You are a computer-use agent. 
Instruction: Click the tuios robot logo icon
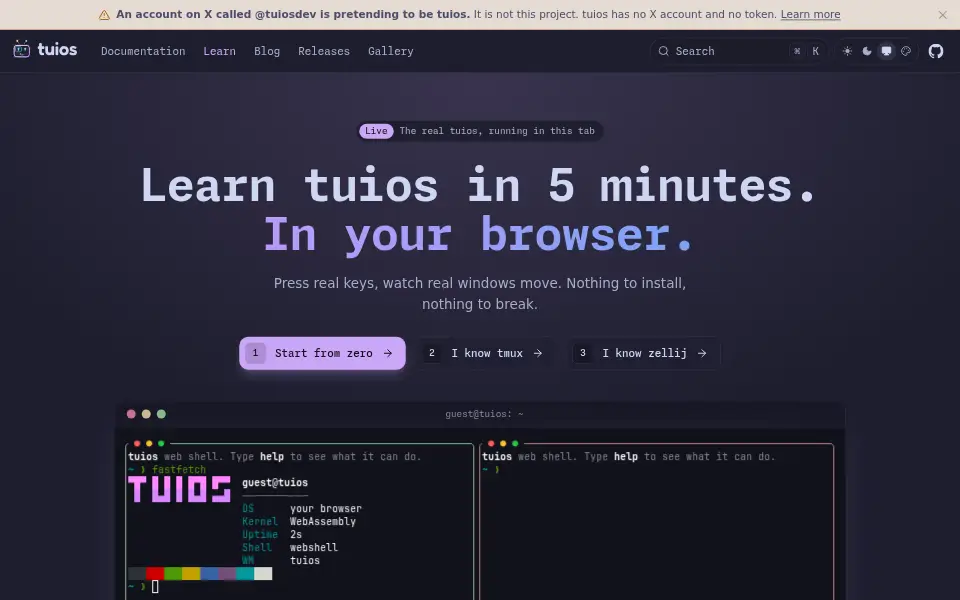click(21, 50)
